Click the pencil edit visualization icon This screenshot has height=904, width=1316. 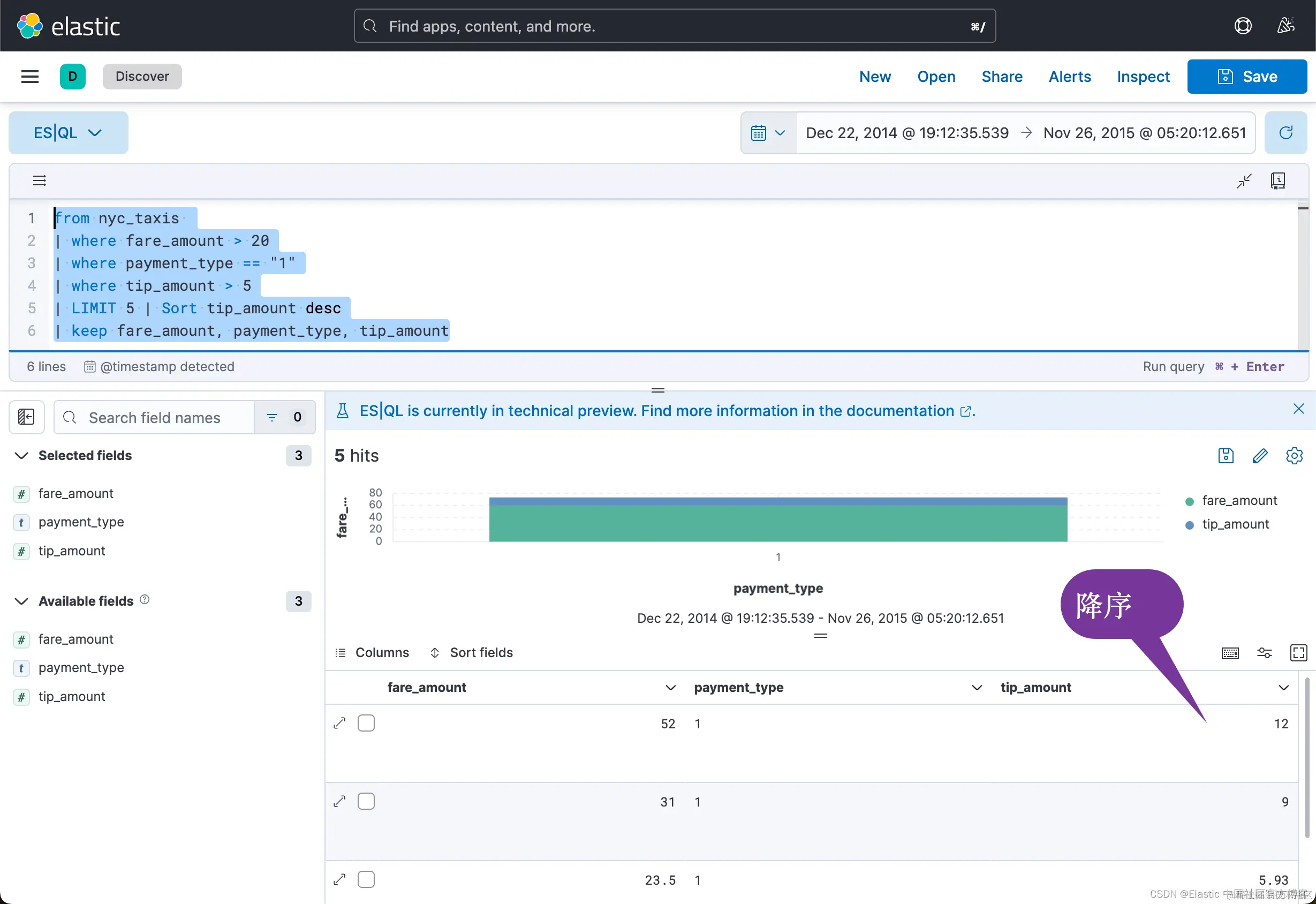pyautogui.click(x=1259, y=455)
